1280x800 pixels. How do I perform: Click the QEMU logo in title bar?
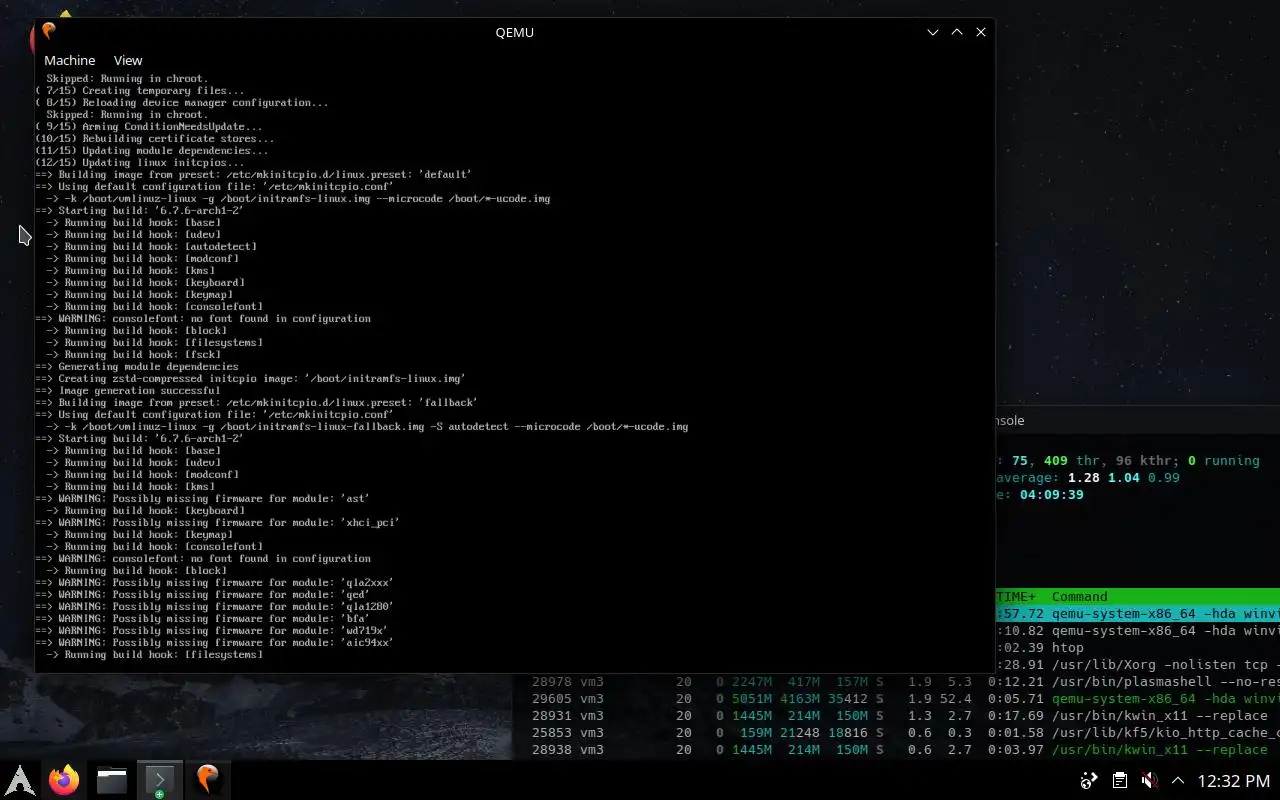48,32
